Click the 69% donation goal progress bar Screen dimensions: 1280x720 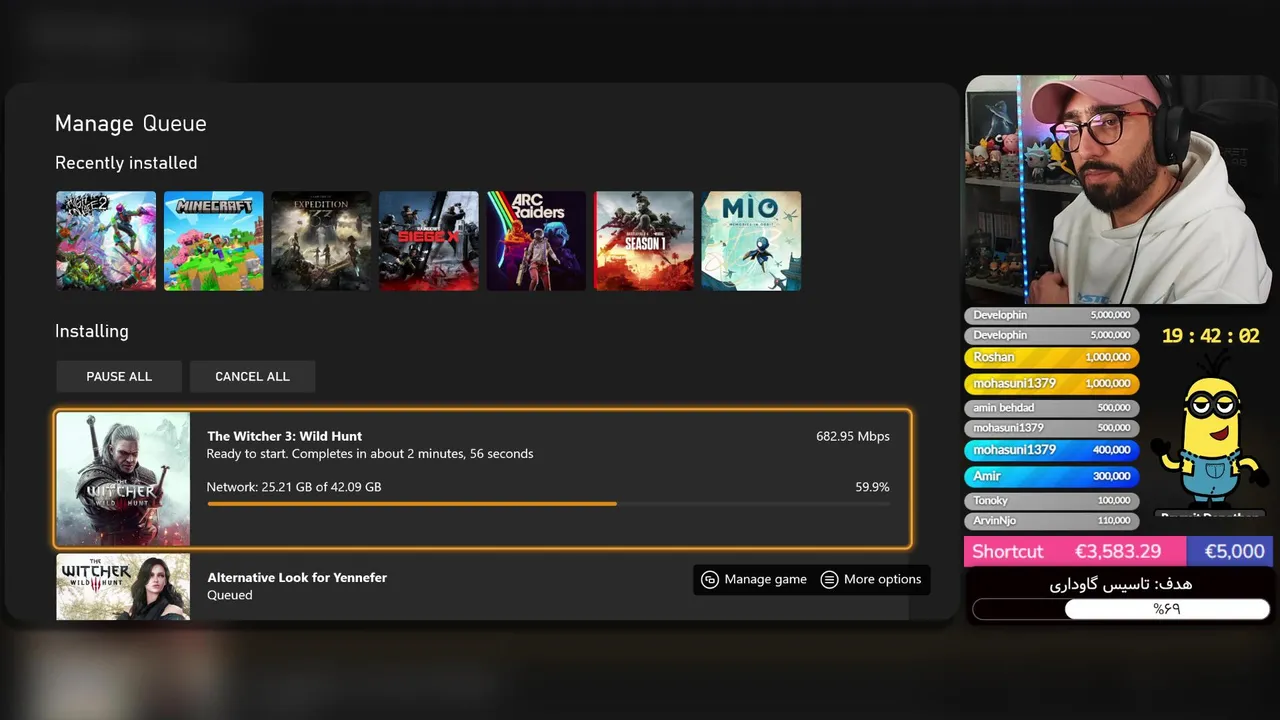1121,608
